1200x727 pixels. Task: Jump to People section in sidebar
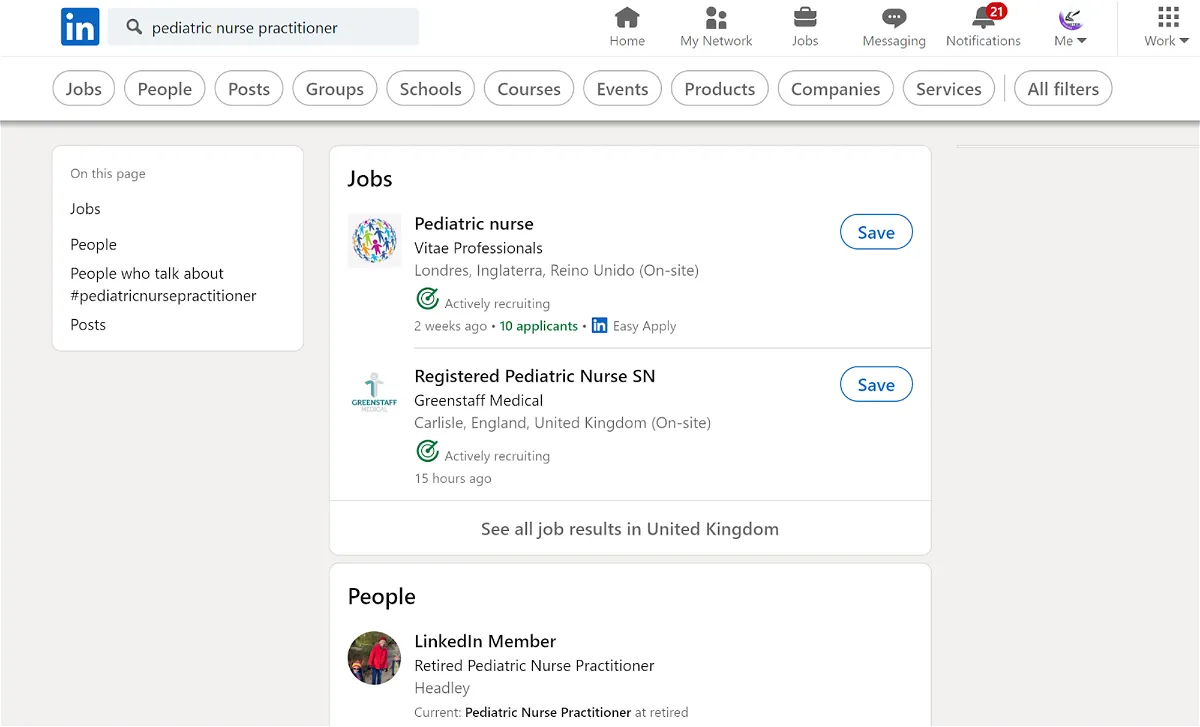pos(93,244)
